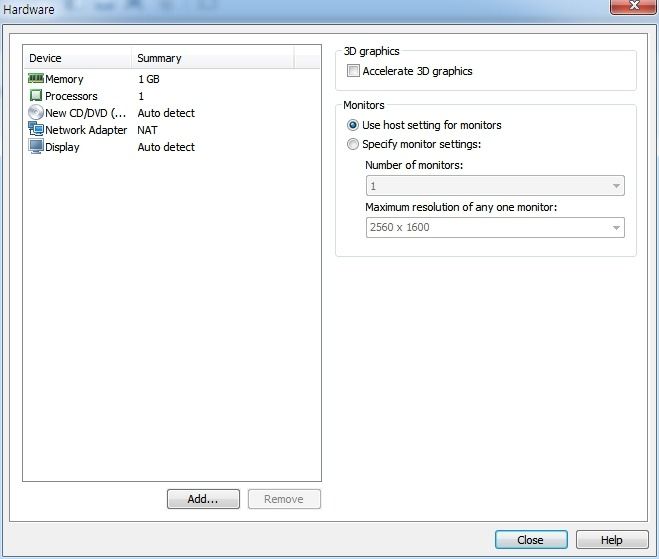
Task: Select the New CD/DVD row label
Action: pyautogui.click(x=86, y=113)
